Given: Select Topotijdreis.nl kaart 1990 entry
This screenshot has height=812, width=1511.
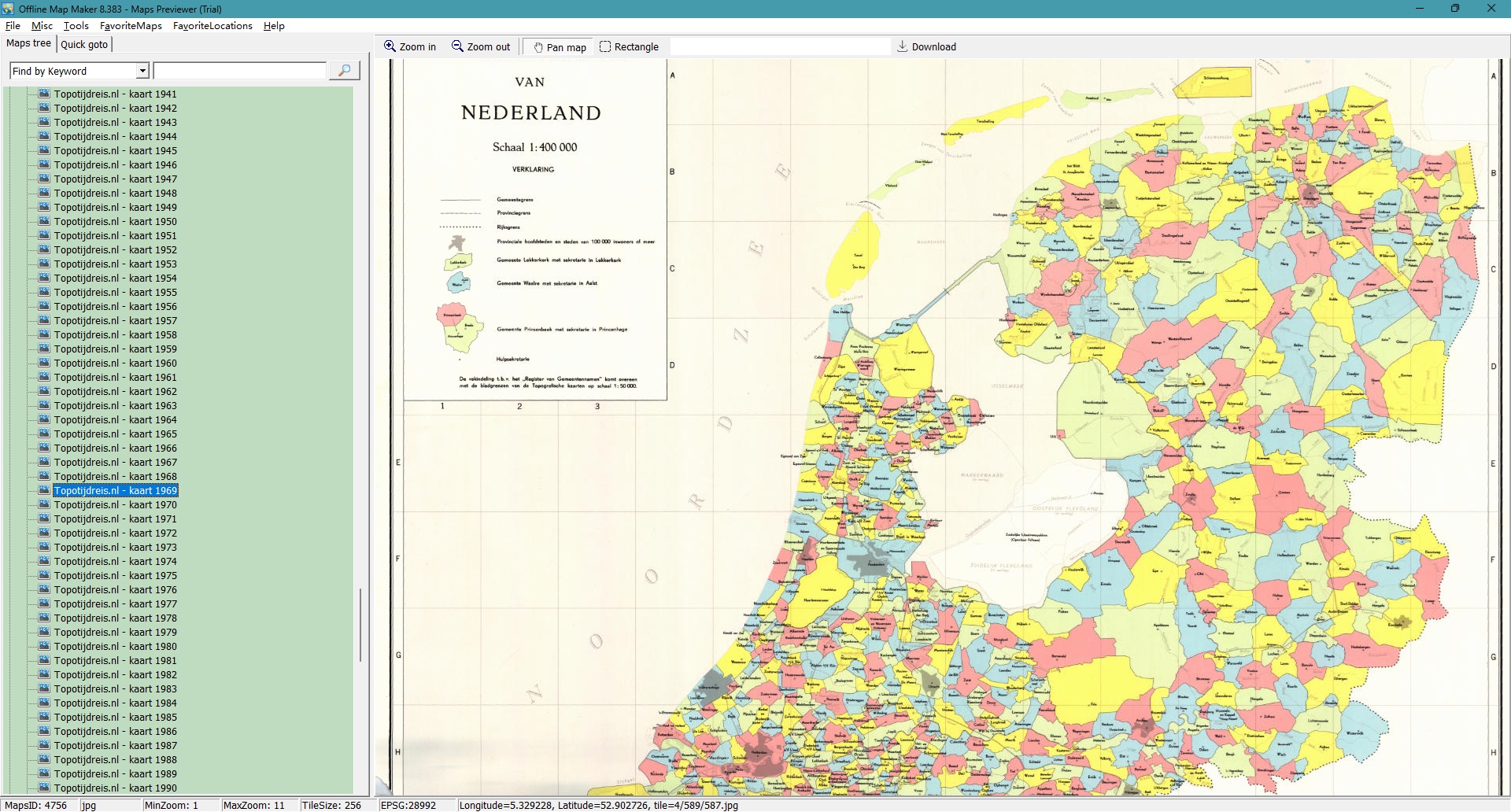Looking at the screenshot, I should pyautogui.click(x=115, y=788).
